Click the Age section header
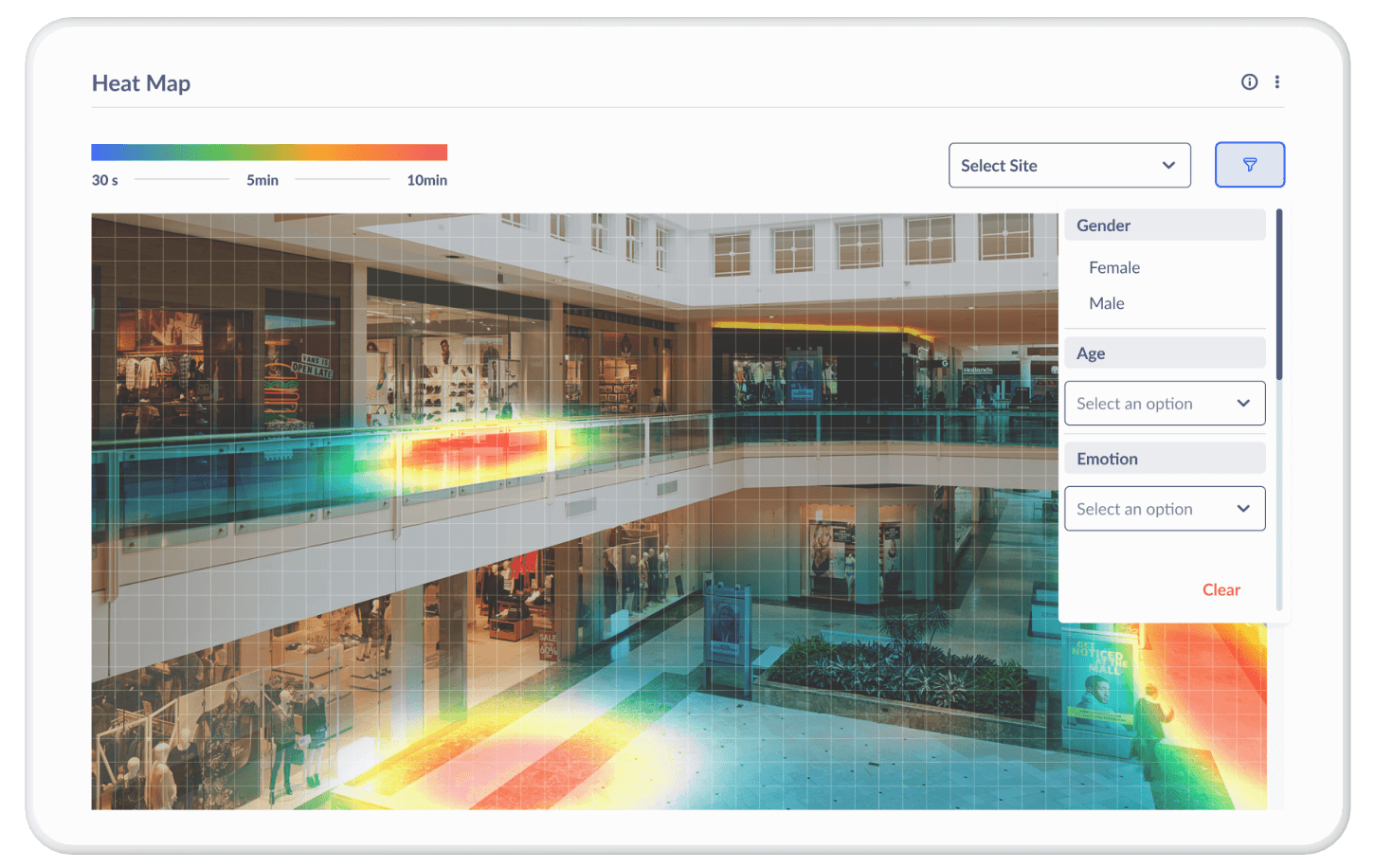Screen dimensions: 1375x868 1165,353
